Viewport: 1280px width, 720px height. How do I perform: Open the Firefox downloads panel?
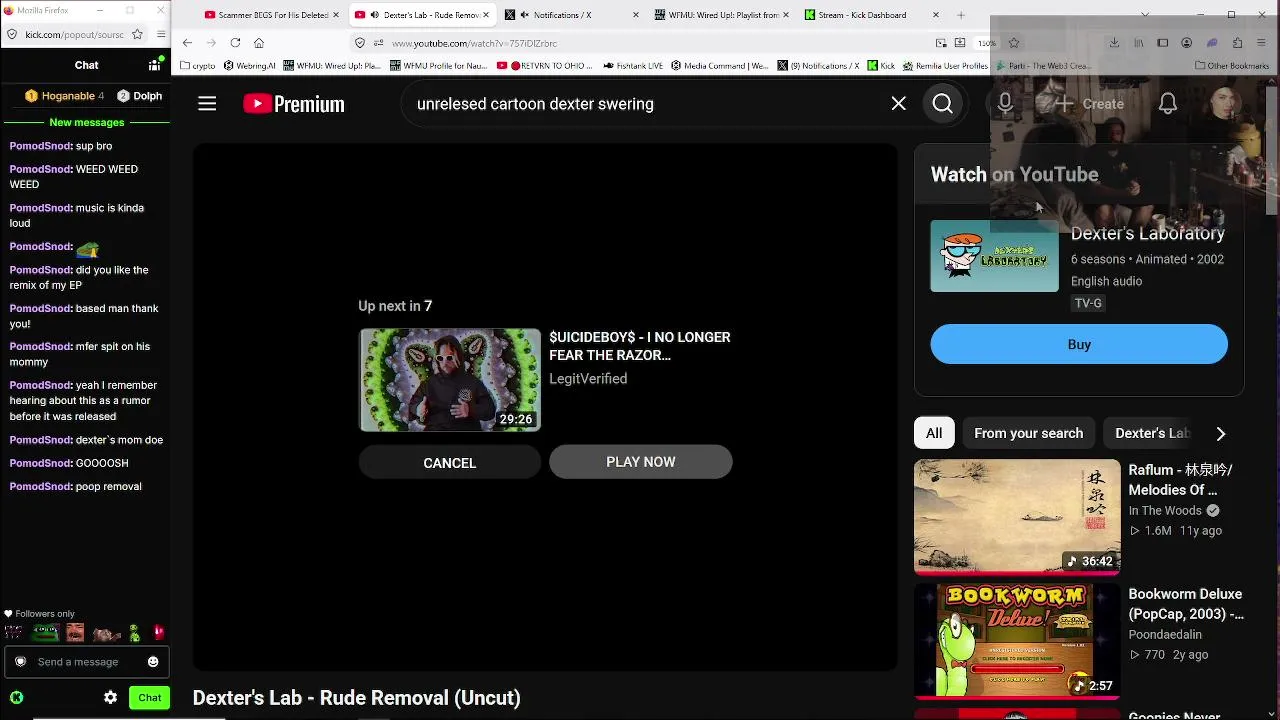coord(1114,43)
